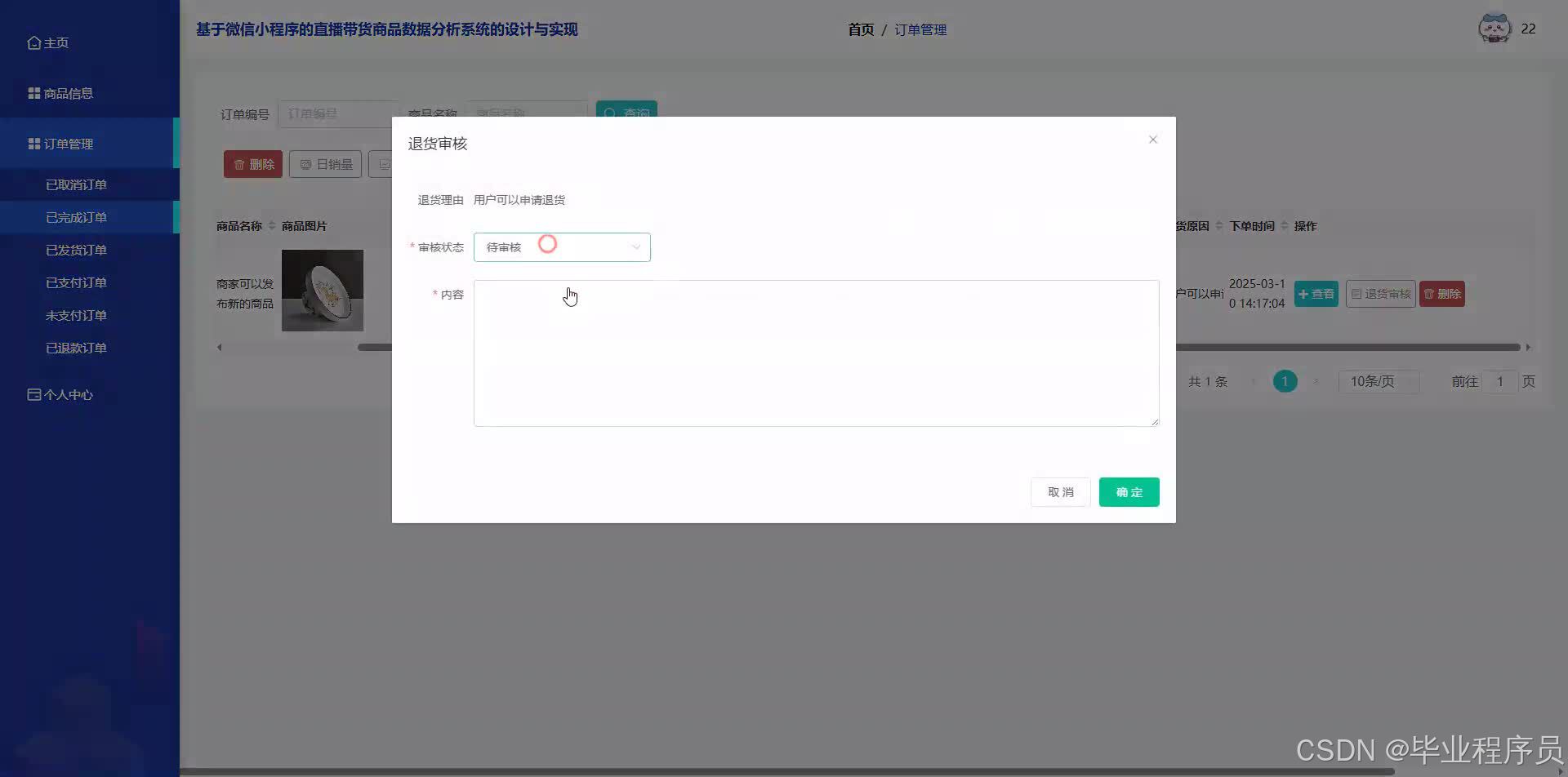Open the 日销量 daily sales chart icon

coord(305,163)
